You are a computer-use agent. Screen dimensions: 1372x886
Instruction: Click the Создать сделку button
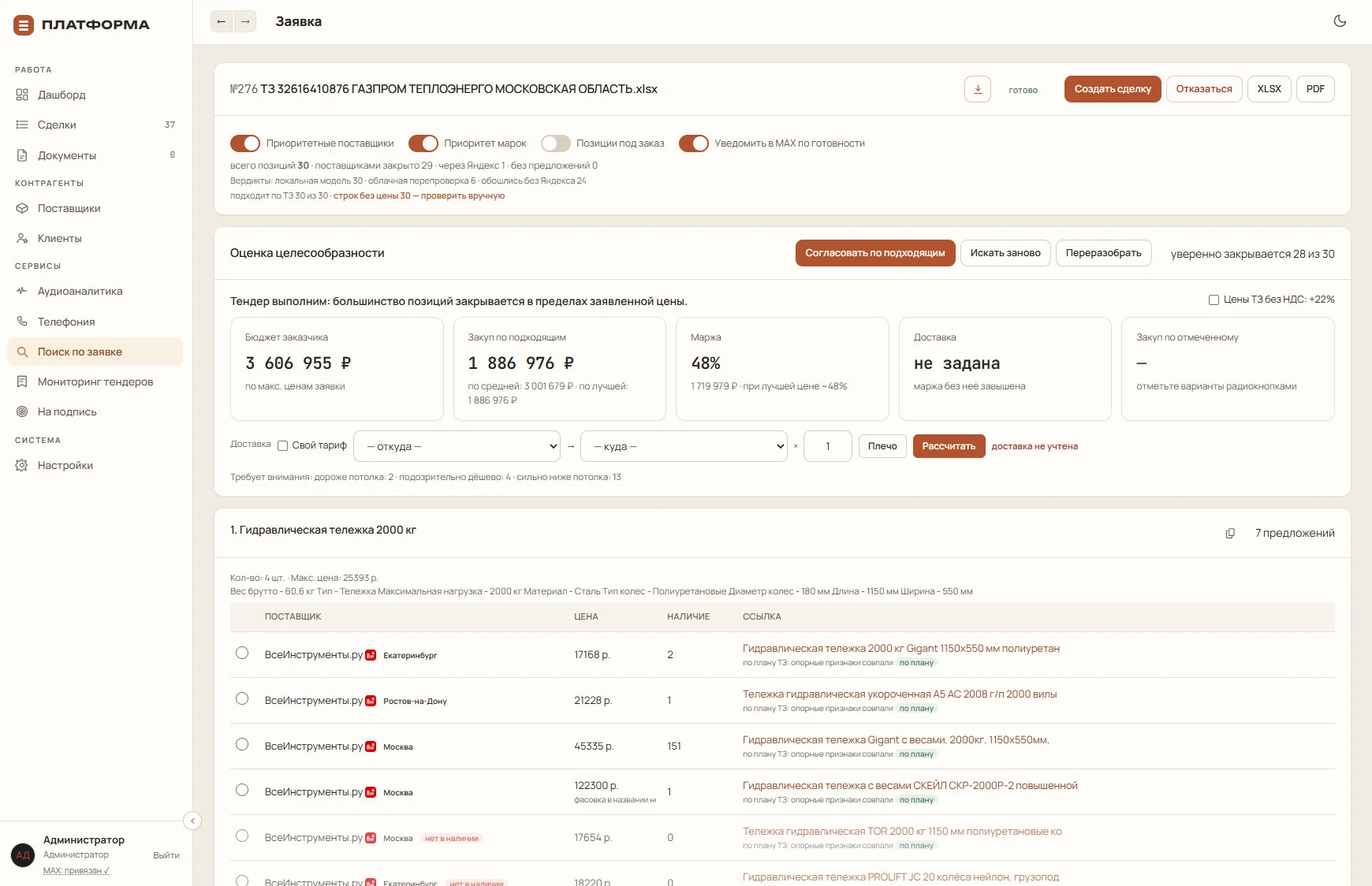[1113, 89]
